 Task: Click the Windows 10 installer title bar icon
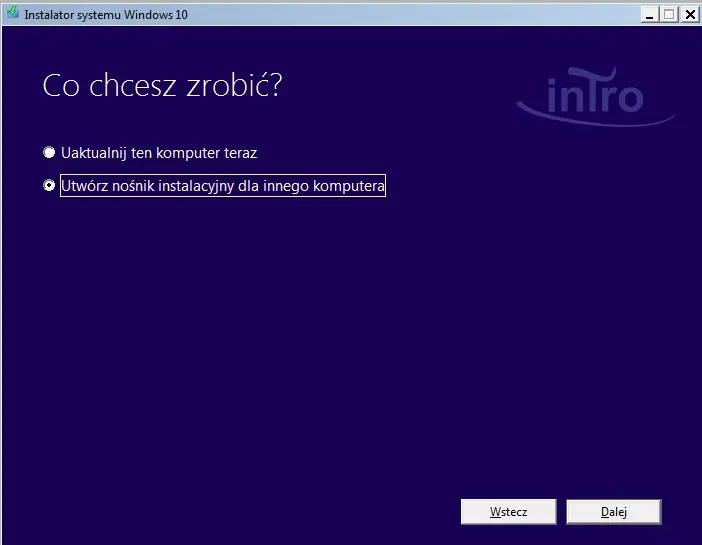(x=13, y=13)
